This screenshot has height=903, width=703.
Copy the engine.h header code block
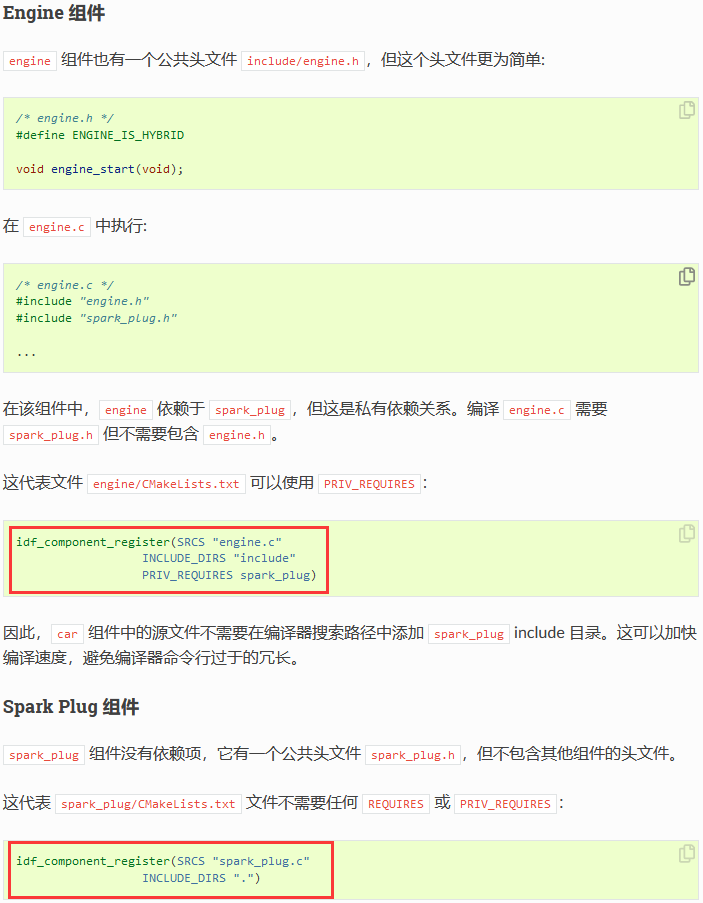(x=686, y=109)
